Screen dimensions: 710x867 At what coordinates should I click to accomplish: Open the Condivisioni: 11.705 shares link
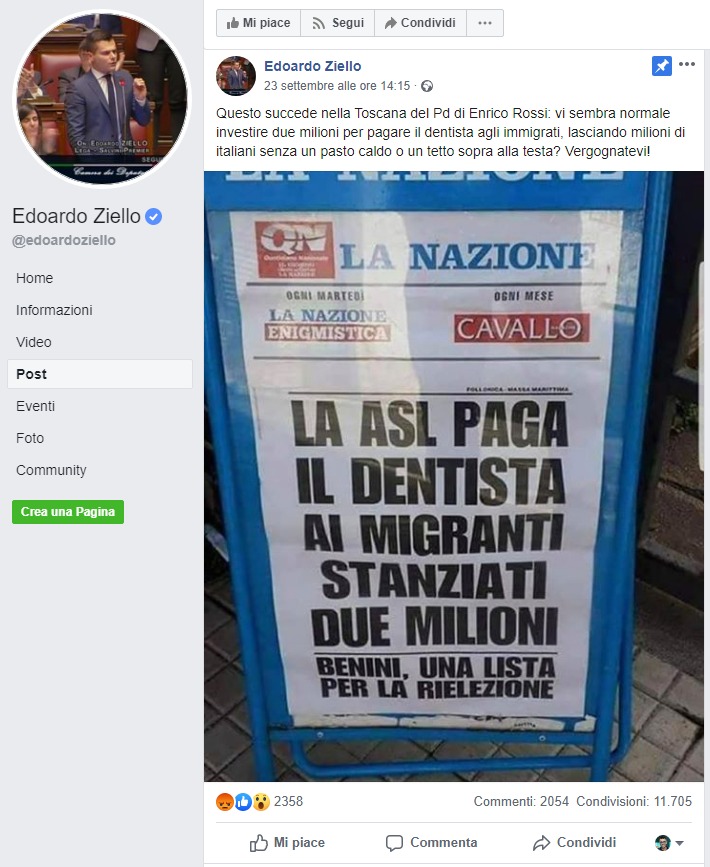tap(634, 802)
